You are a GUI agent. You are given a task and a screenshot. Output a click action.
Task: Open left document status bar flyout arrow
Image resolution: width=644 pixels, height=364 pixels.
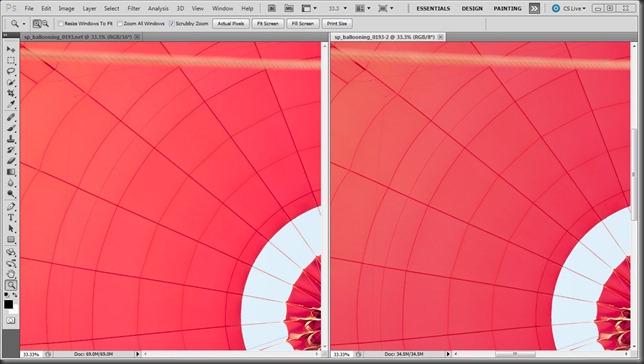tap(138, 354)
